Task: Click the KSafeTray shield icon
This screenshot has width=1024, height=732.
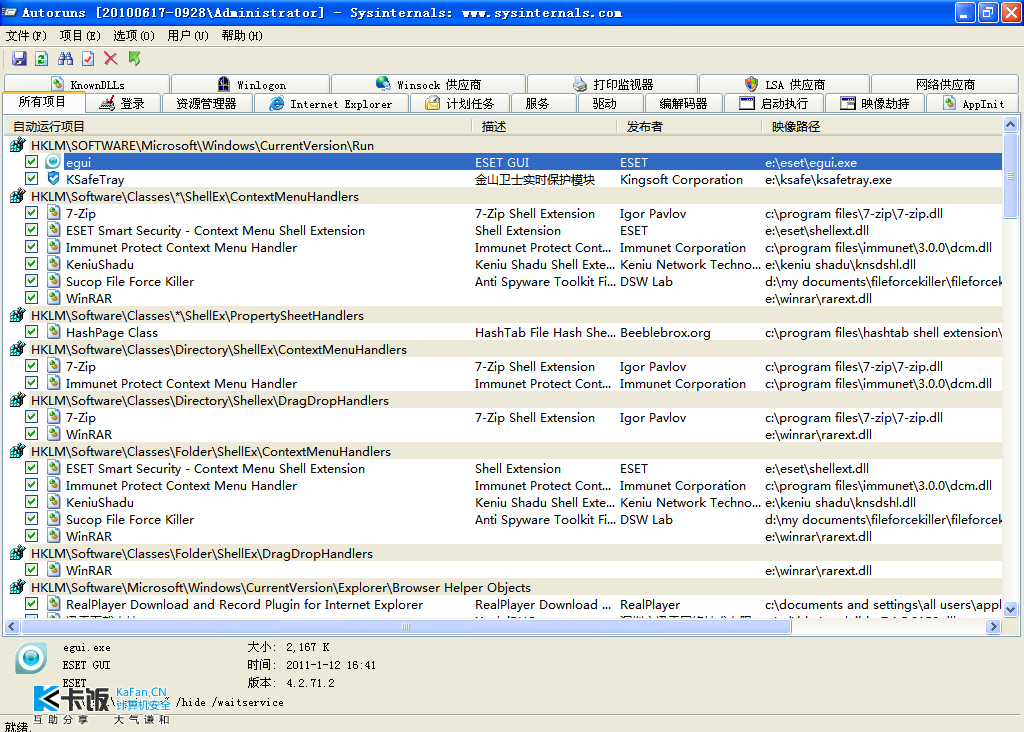Action: coord(54,179)
